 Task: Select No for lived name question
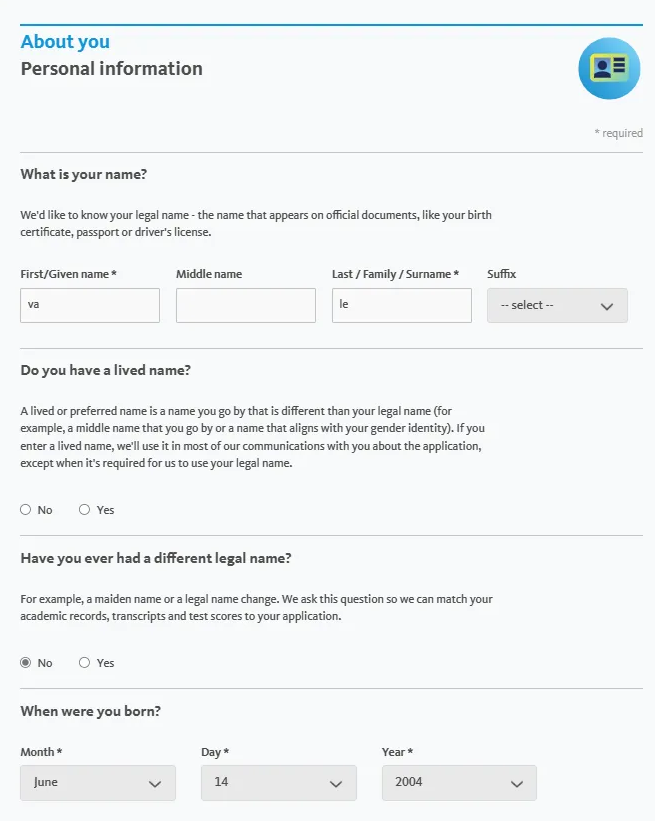tap(26, 510)
